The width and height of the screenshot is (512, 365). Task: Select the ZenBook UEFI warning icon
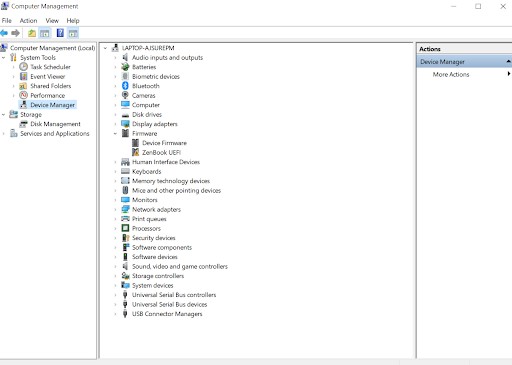[135, 152]
